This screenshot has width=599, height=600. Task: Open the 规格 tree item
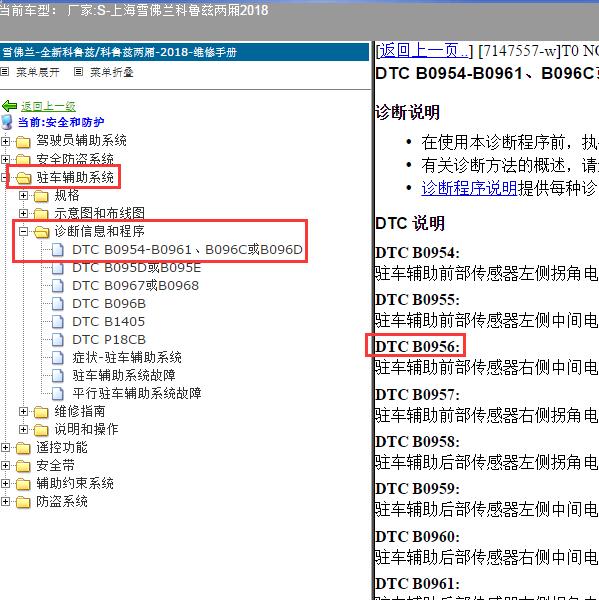[67, 195]
